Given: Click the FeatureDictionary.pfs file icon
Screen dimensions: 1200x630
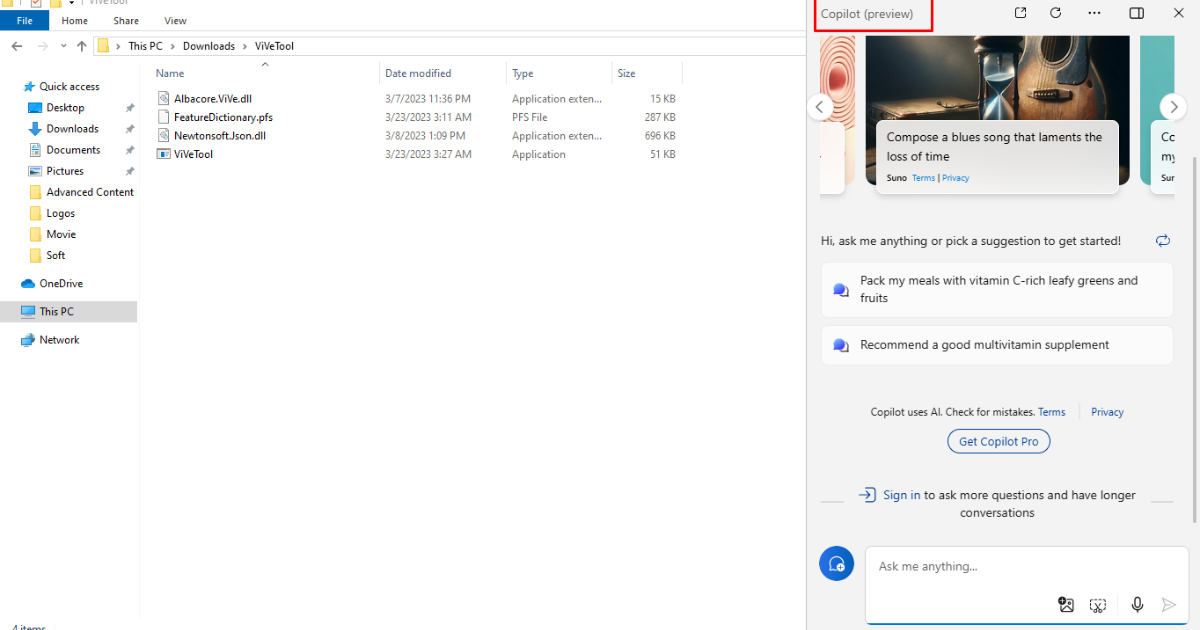Looking at the screenshot, I should coord(164,117).
